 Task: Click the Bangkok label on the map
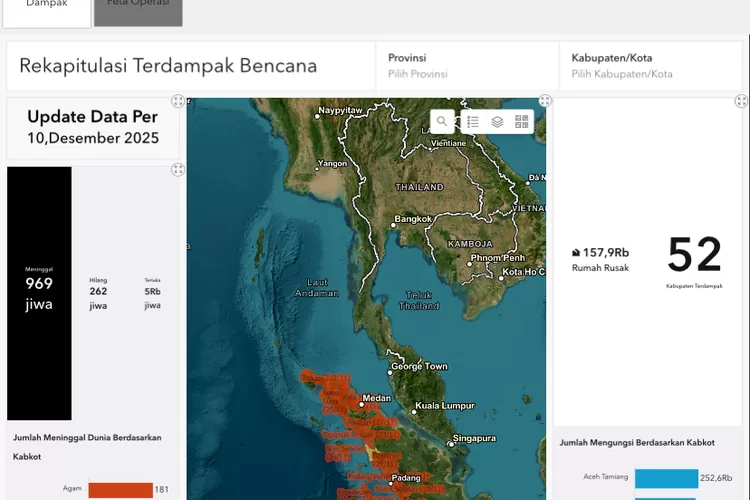[413, 219]
